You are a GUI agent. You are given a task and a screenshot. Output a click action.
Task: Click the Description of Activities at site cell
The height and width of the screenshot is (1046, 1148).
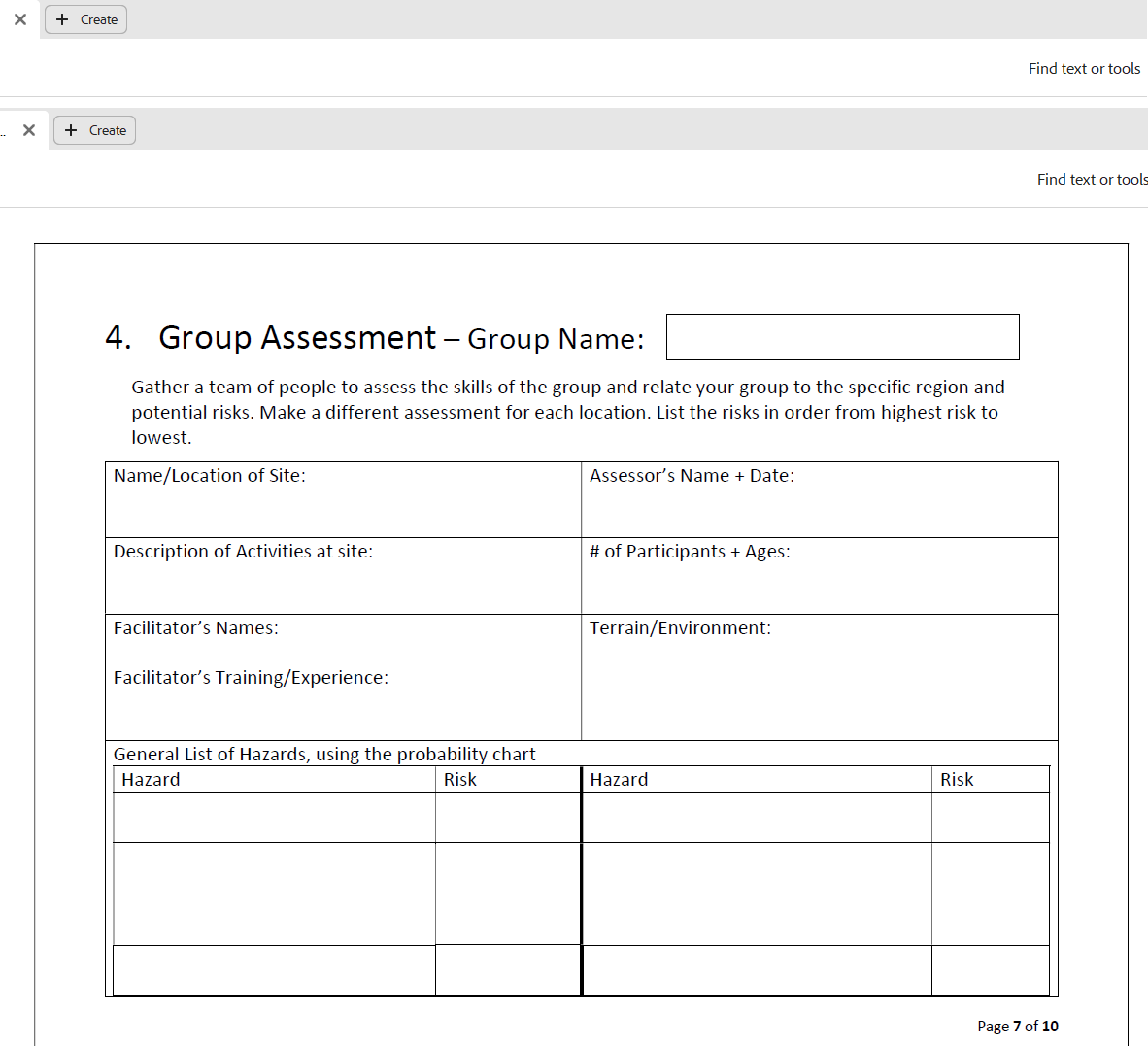click(x=343, y=576)
